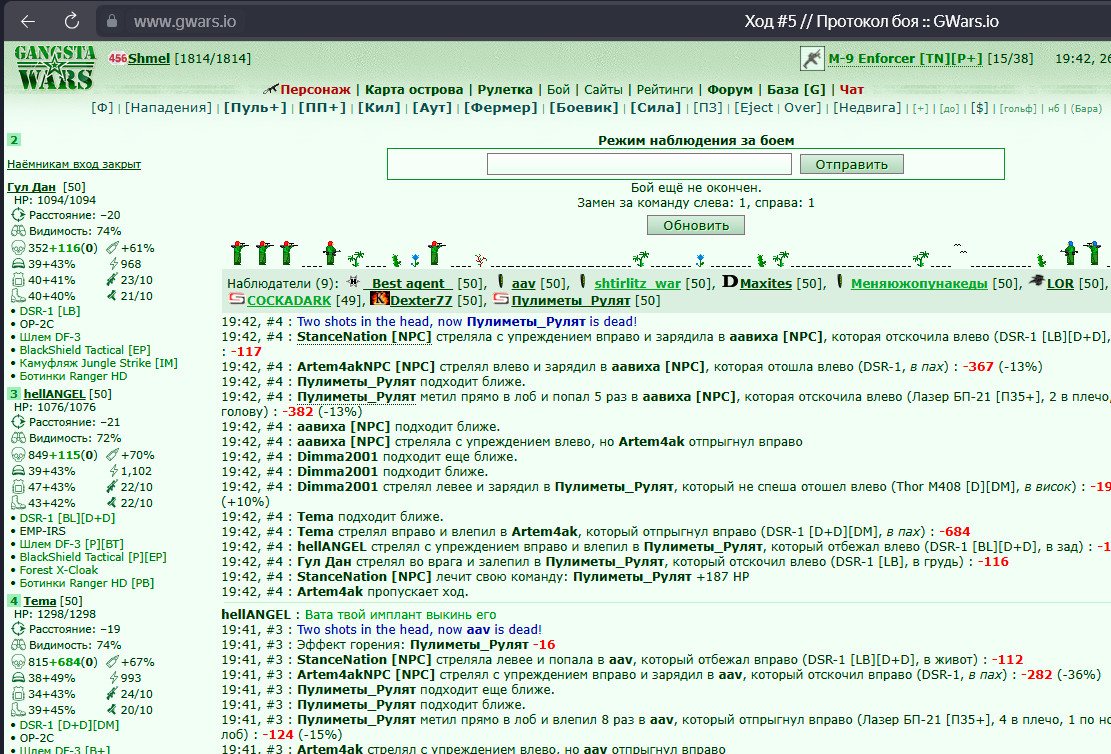Open the Чат menu link

pyautogui.click(x=852, y=89)
